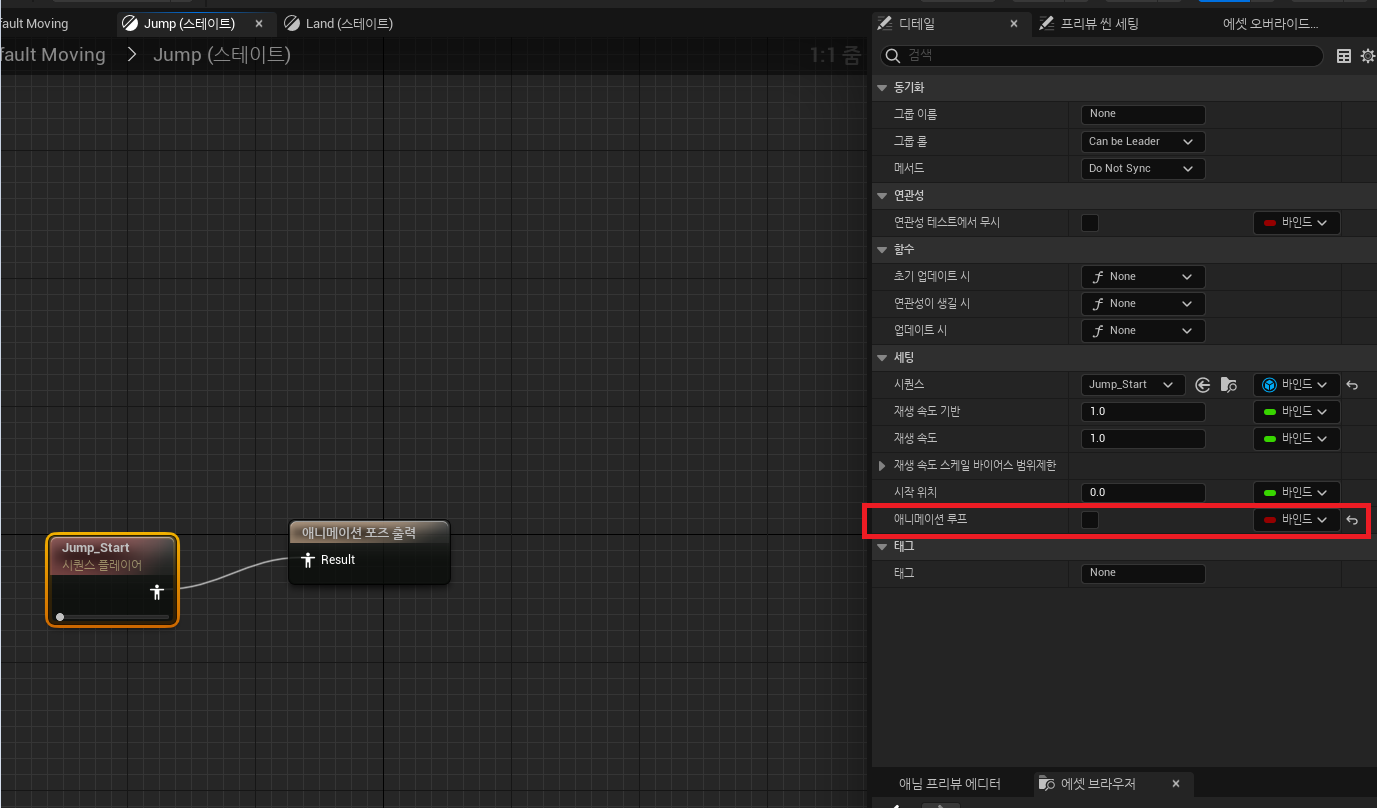Click the 태그 None field

(1143, 574)
